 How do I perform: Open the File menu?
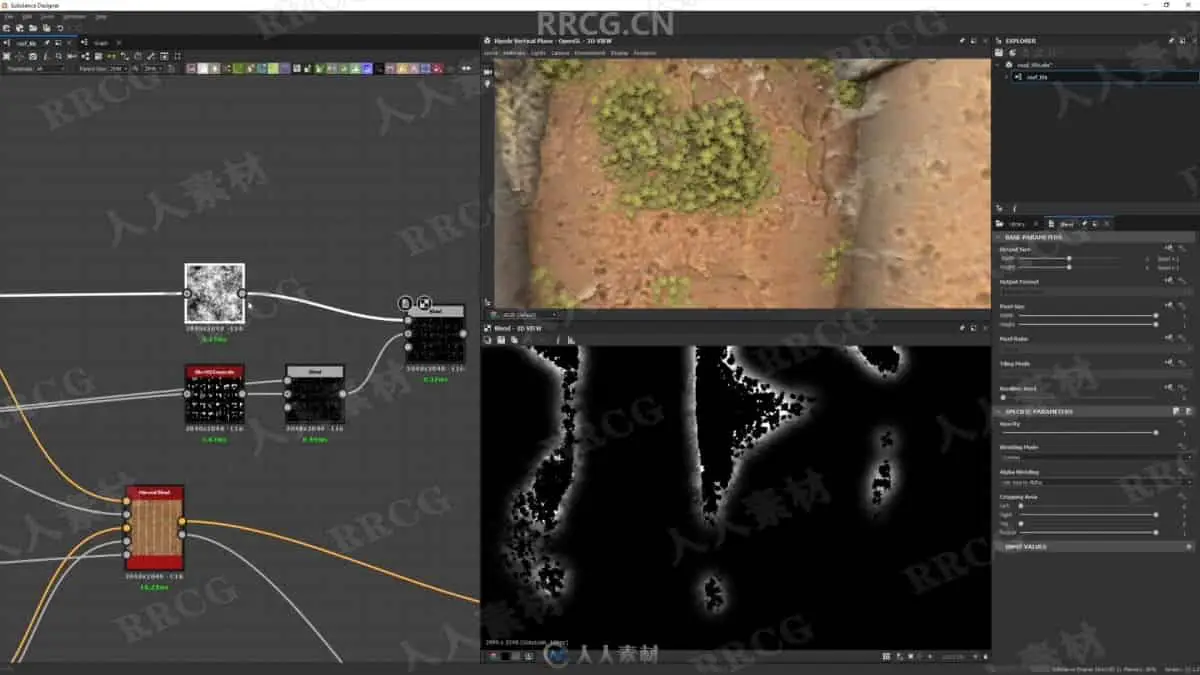pos(9,17)
